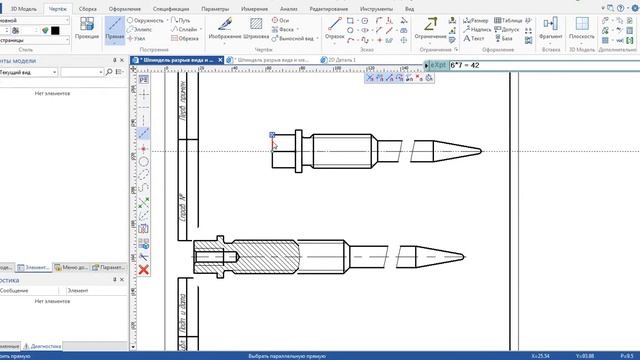The height and width of the screenshot is (360, 640).
Task: Open the Выносной вид dropdown arrow
Action: click(x=317, y=38)
